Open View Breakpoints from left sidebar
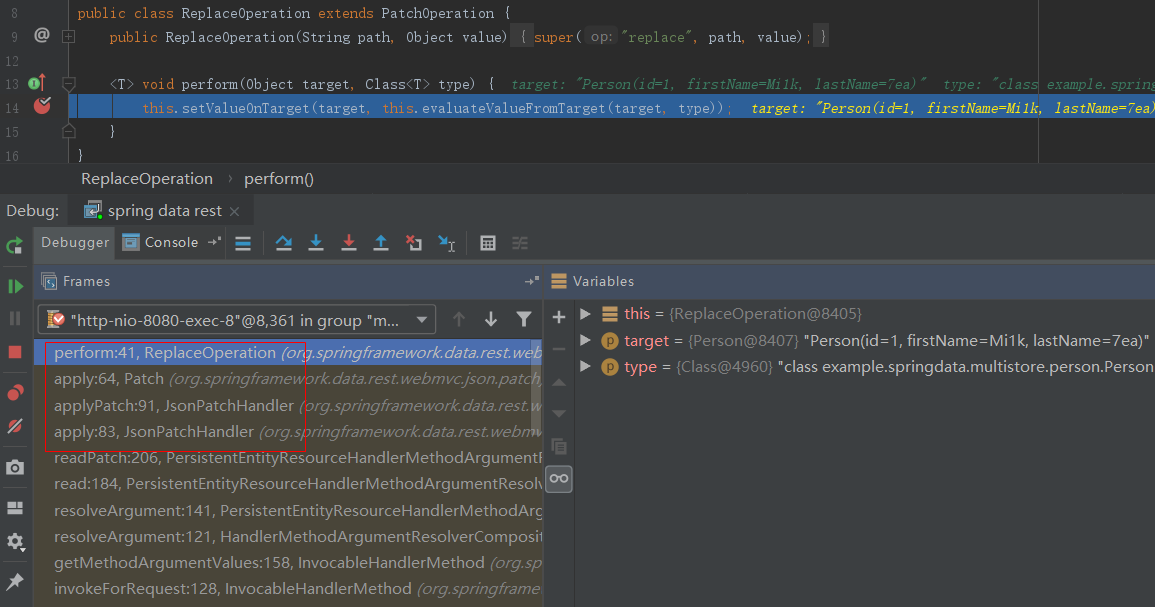1155x607 pixels. coord(15,393)
